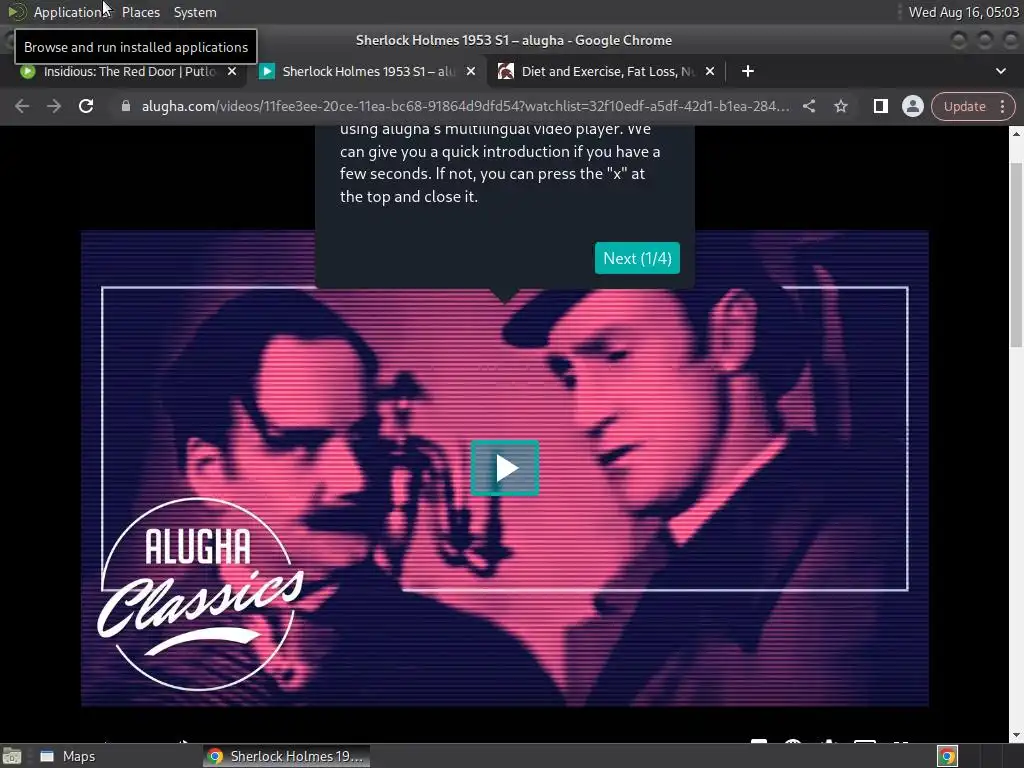Click the page vertical scrollbar thumb
This screenshot has width=1024, height=768.
(x=1016, y=255)
